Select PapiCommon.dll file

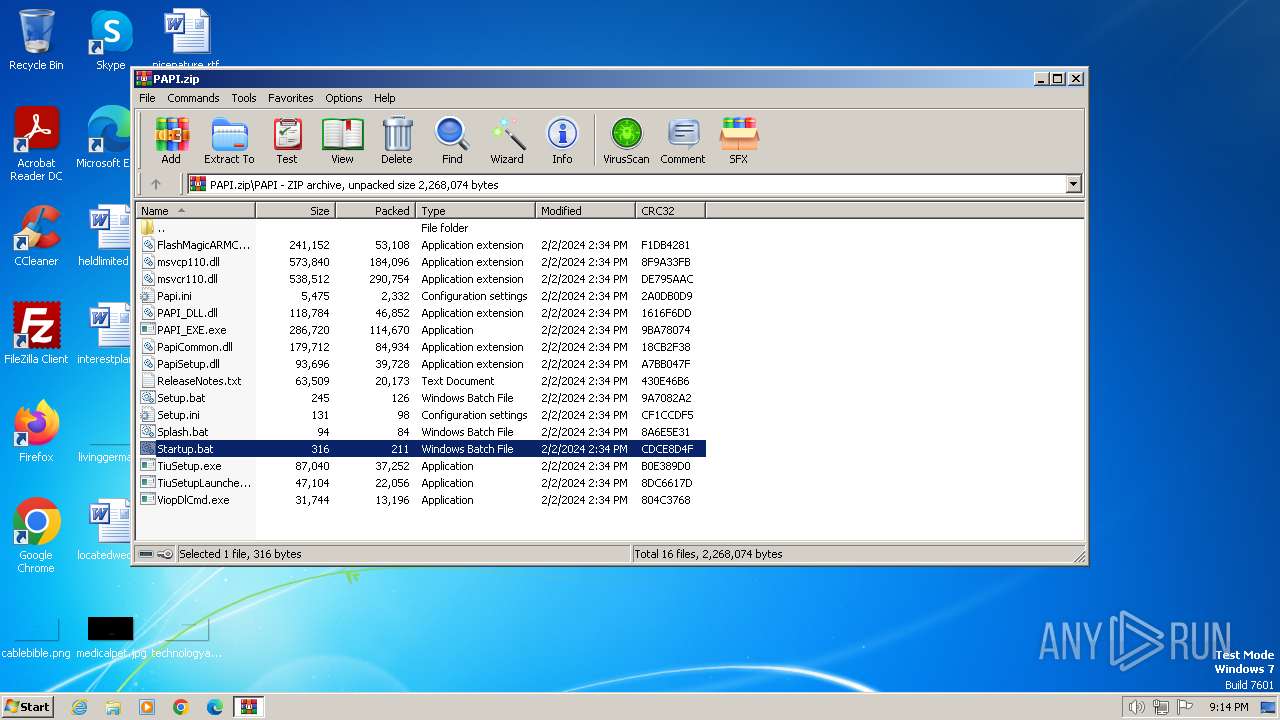pos(421,347)
